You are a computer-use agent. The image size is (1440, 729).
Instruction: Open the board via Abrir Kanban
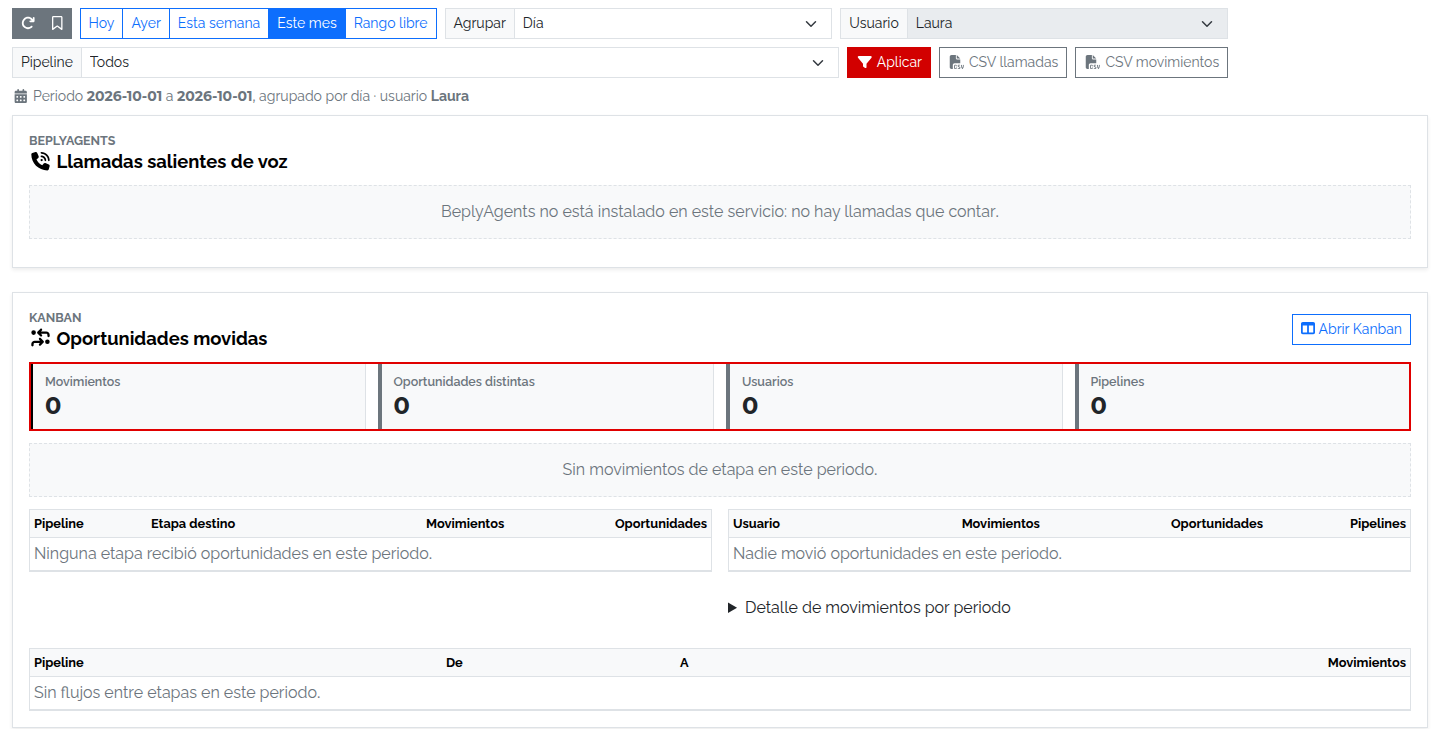(x=1351, y=329)
